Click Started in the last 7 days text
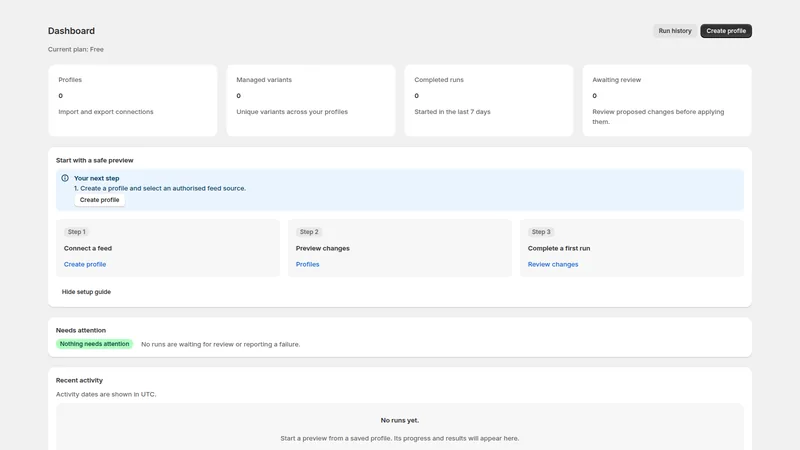Image resolution: width=800 pixels, height=450 pixels. click(x=452, y=112)
